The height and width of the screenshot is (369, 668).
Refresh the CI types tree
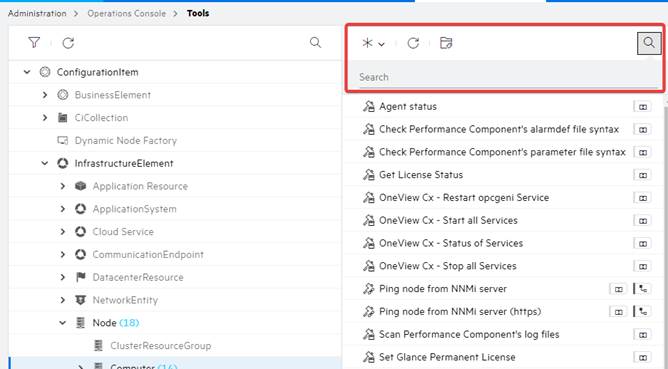coord(68,43)
